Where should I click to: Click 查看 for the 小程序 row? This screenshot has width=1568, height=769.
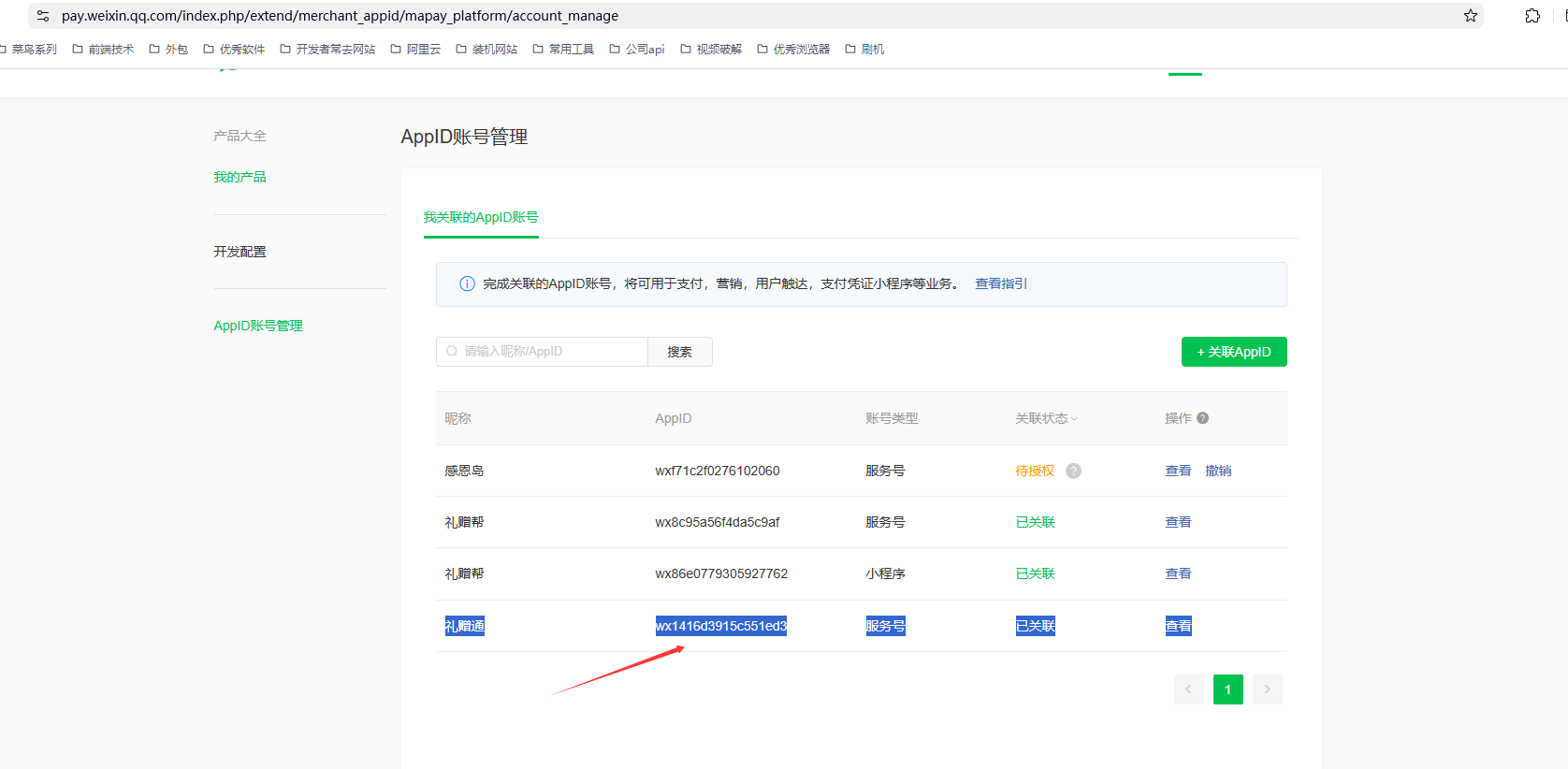coord(1178,573)
